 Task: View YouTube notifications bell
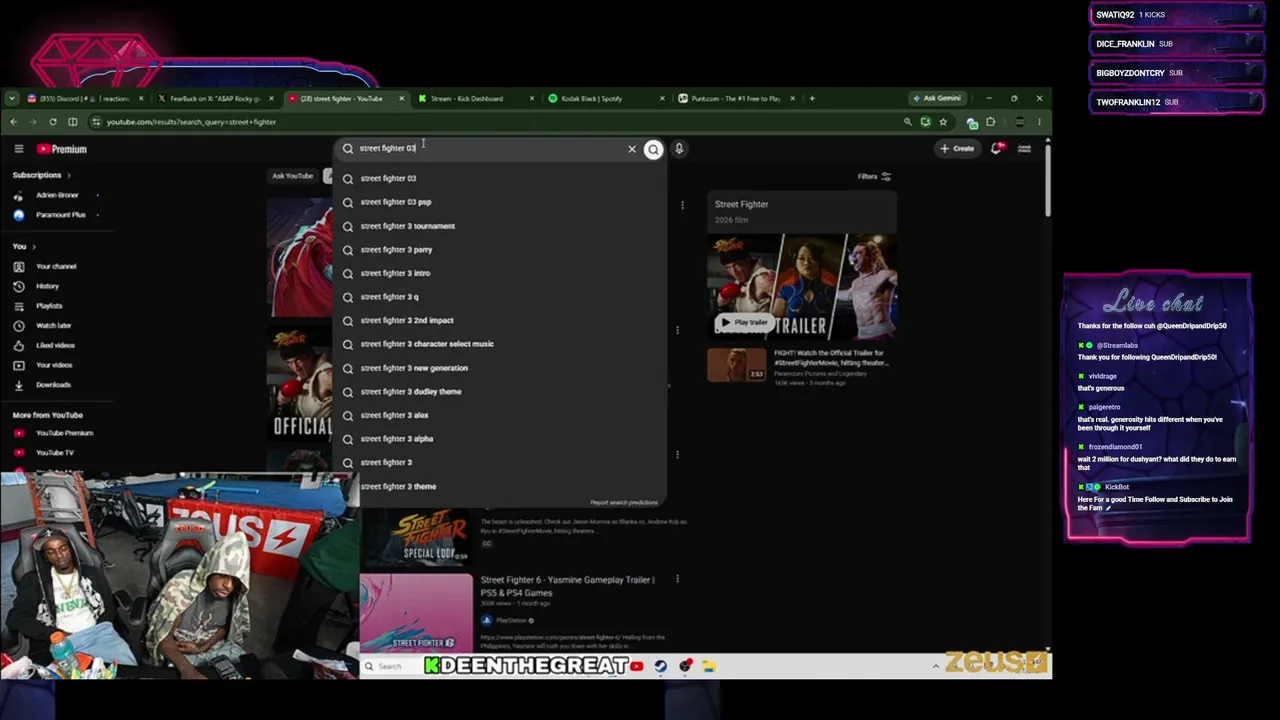[x=997, y=149]
